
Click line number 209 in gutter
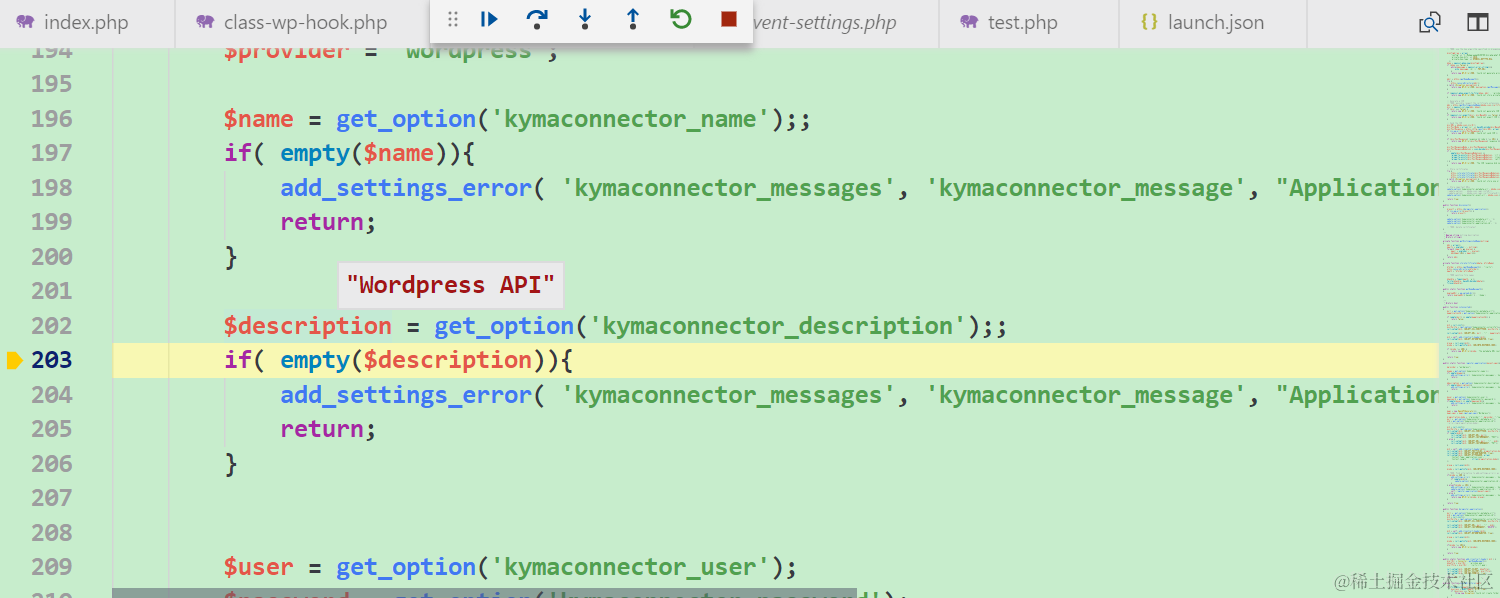point(52,567)
